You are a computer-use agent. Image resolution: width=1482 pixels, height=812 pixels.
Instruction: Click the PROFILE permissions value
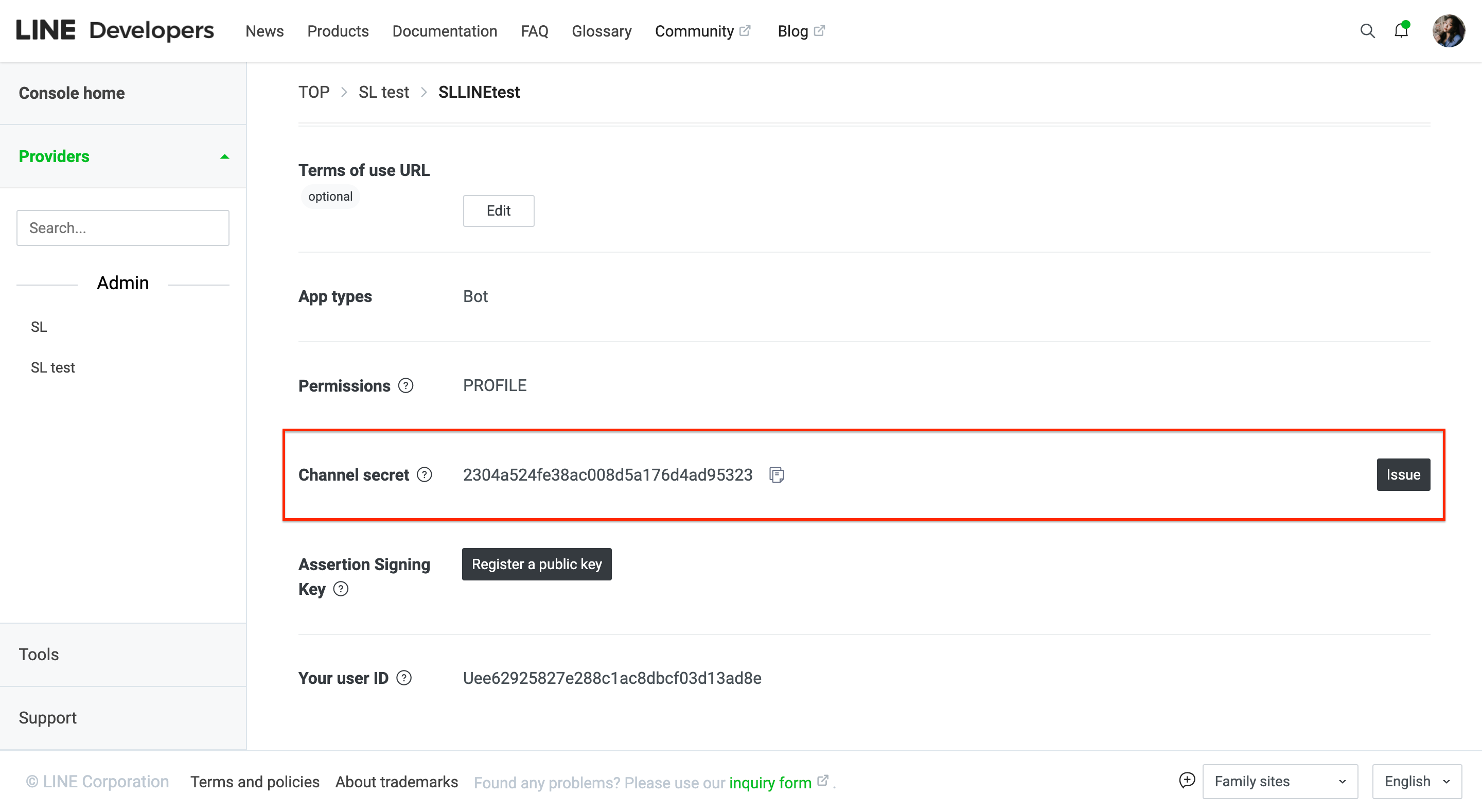[x=495, y=385]
